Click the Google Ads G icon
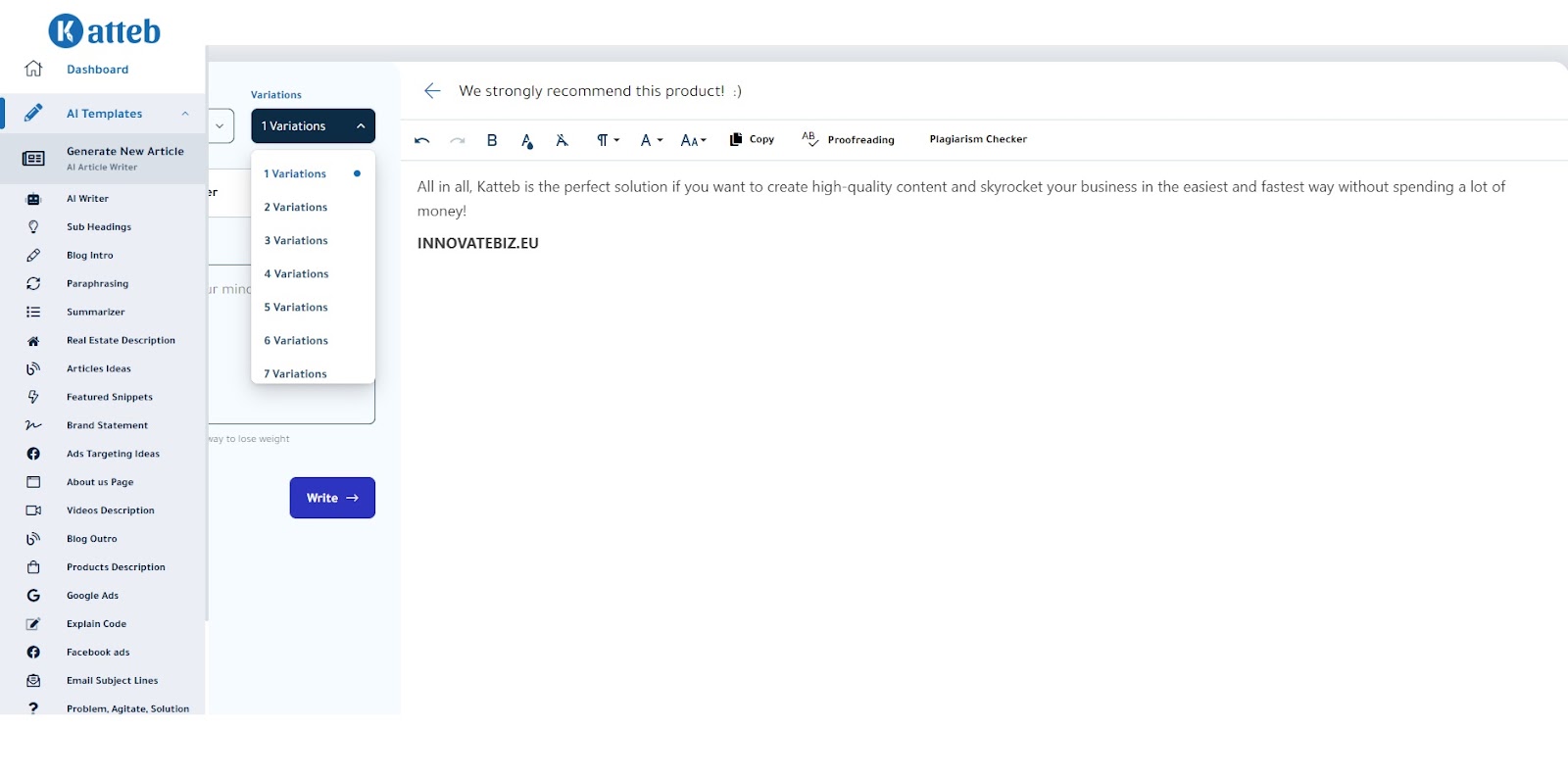The image size is (1568, 778). [x=33, y=596]
